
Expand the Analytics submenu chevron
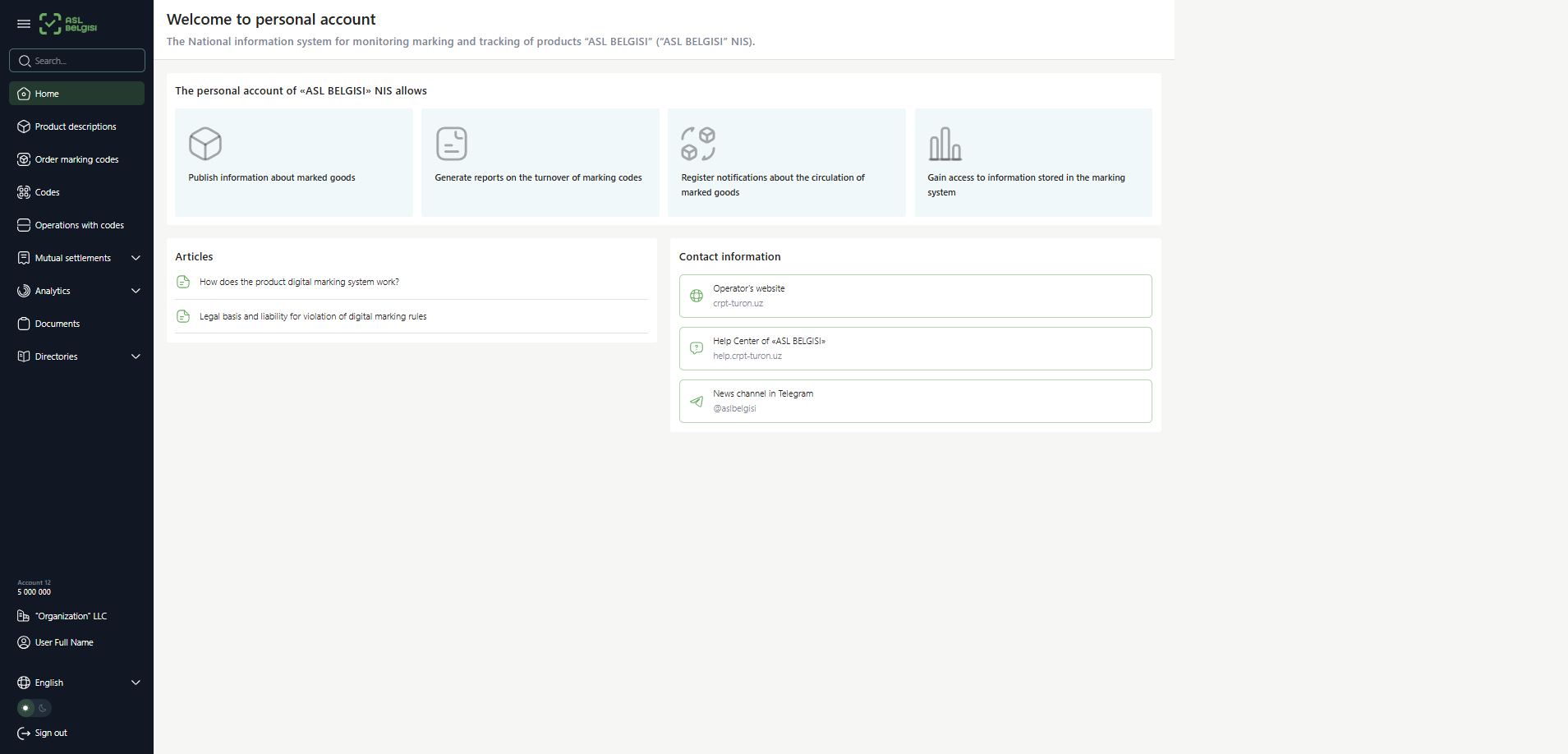136,291
